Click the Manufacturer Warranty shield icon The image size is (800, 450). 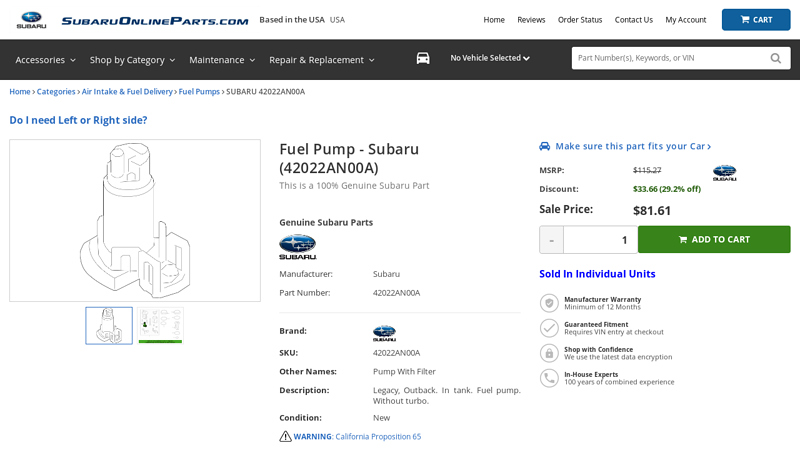tap(549, 303)
